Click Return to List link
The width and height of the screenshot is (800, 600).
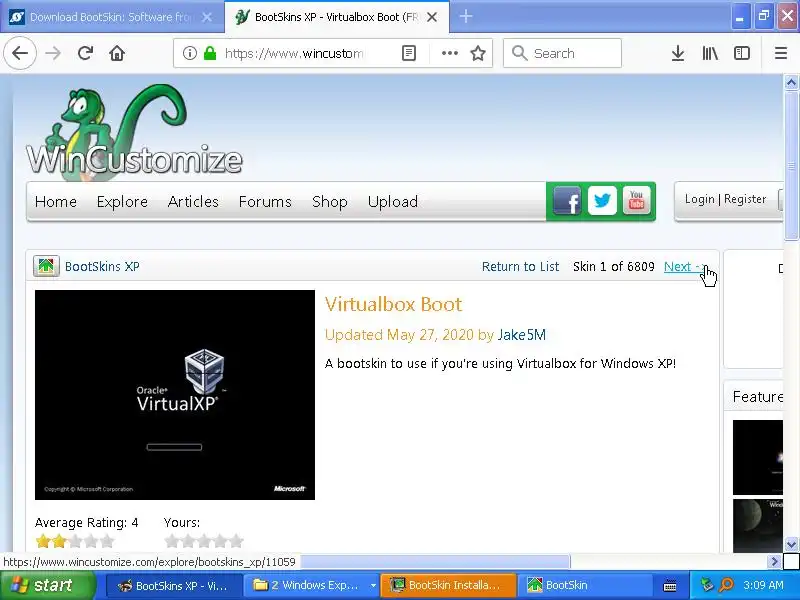click(x=520, y=266)
